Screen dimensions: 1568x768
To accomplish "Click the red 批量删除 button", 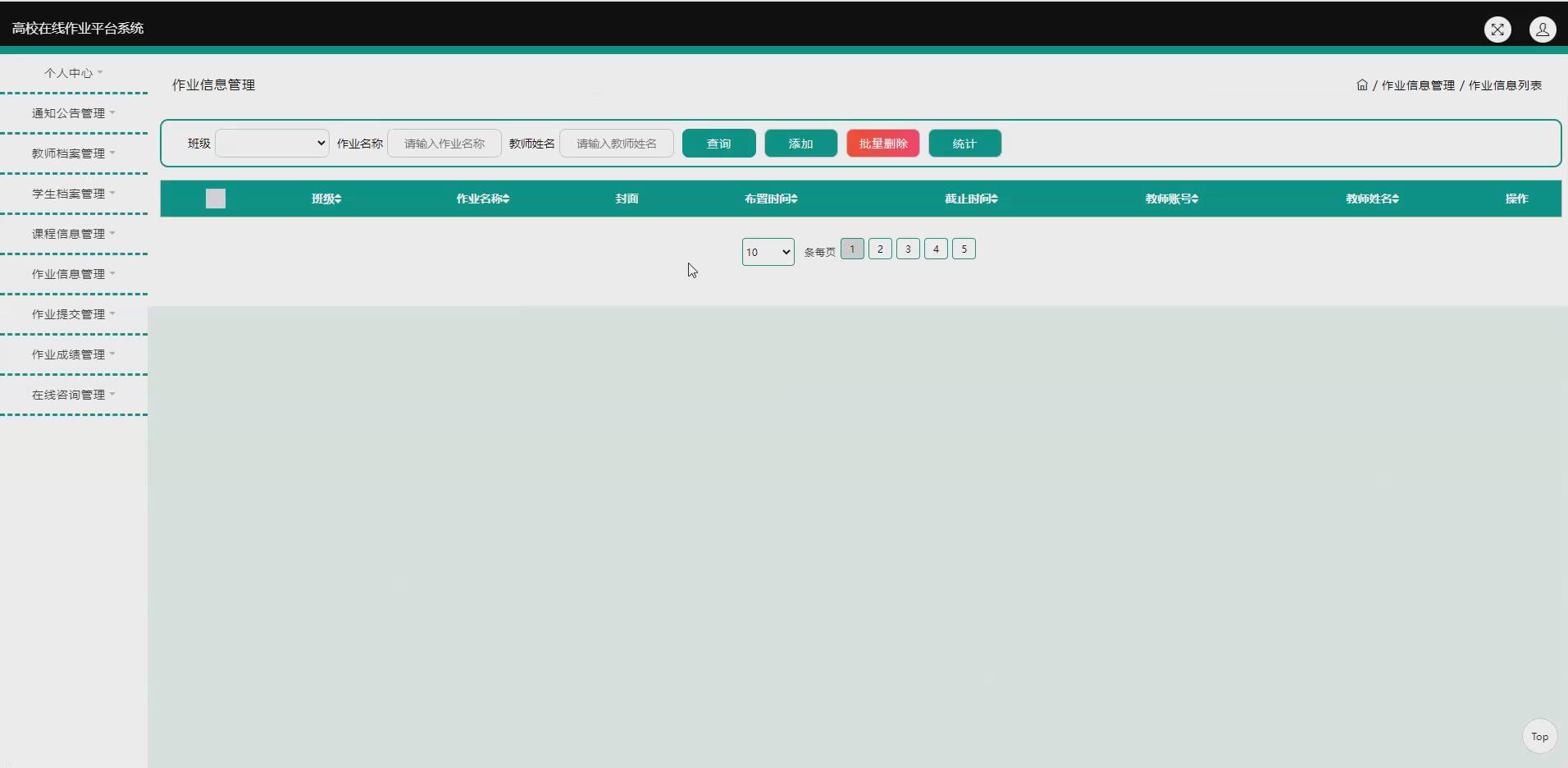I will click(883, 144).
